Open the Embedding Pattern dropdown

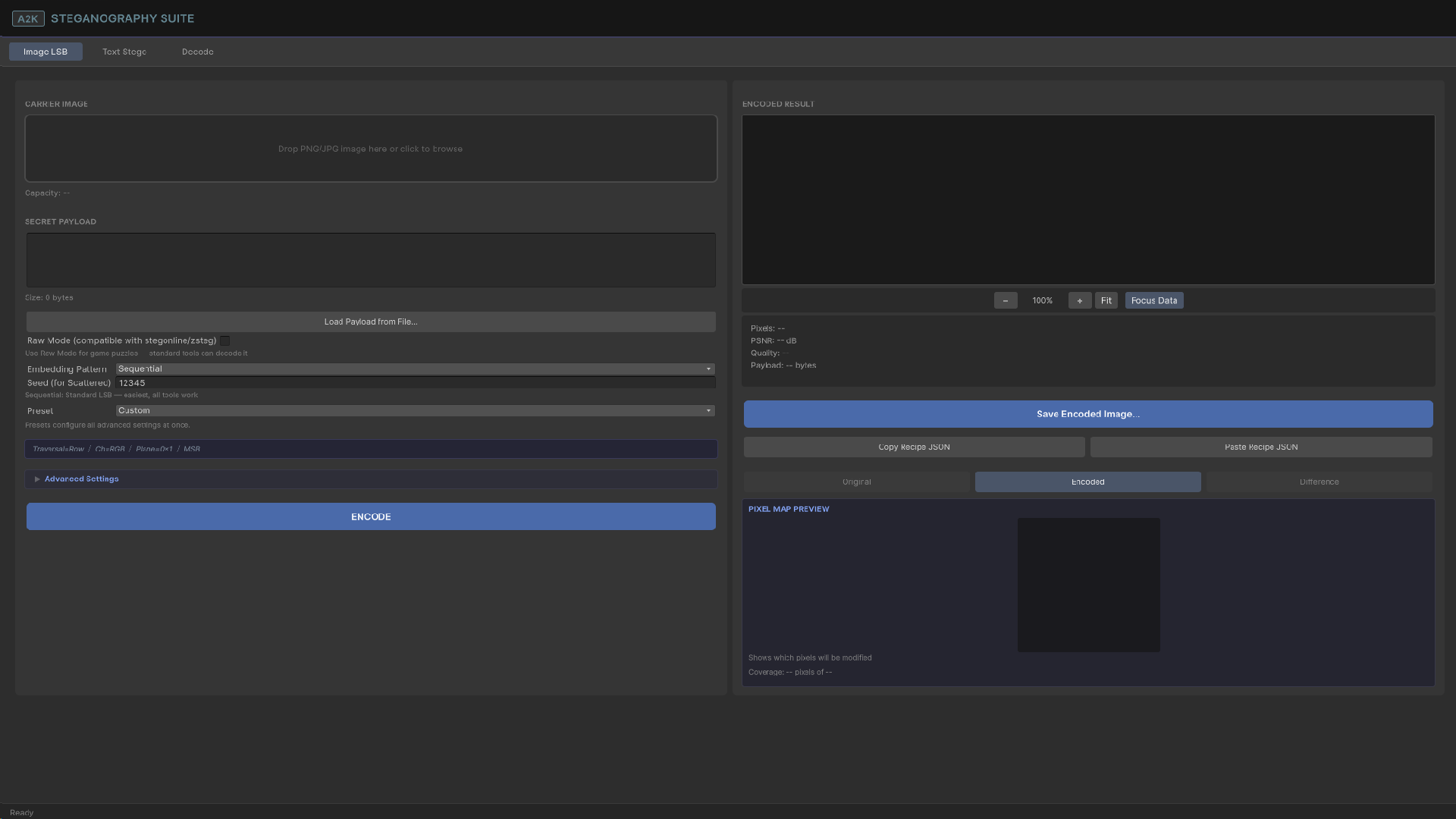[x=415, y=369]
